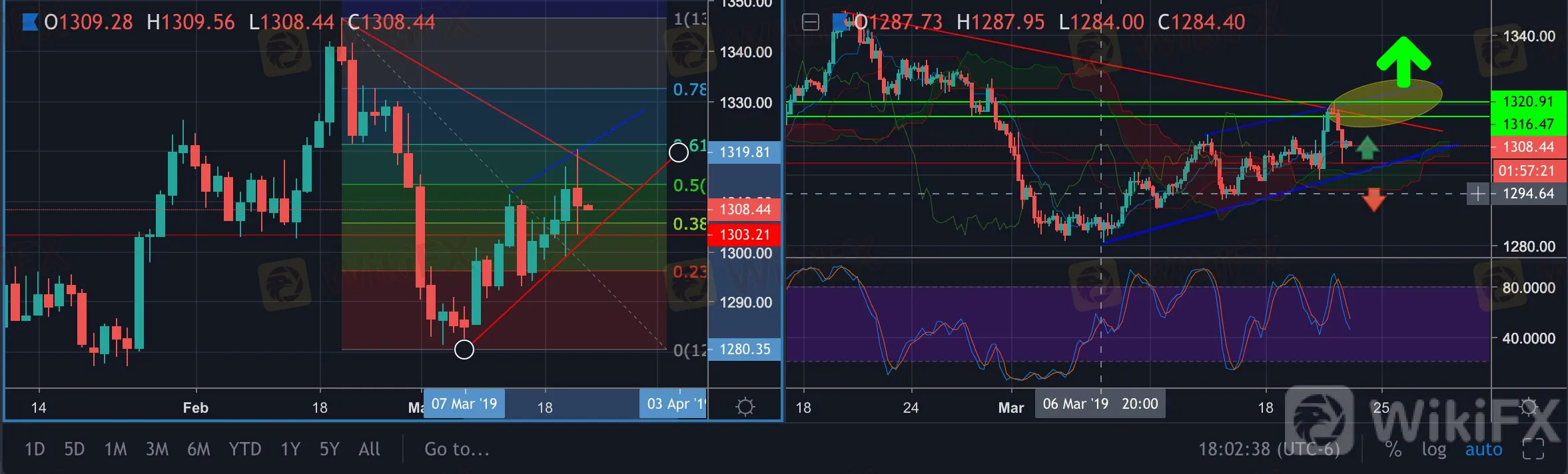Open settings gear on right chart axis

point(1529,406)
